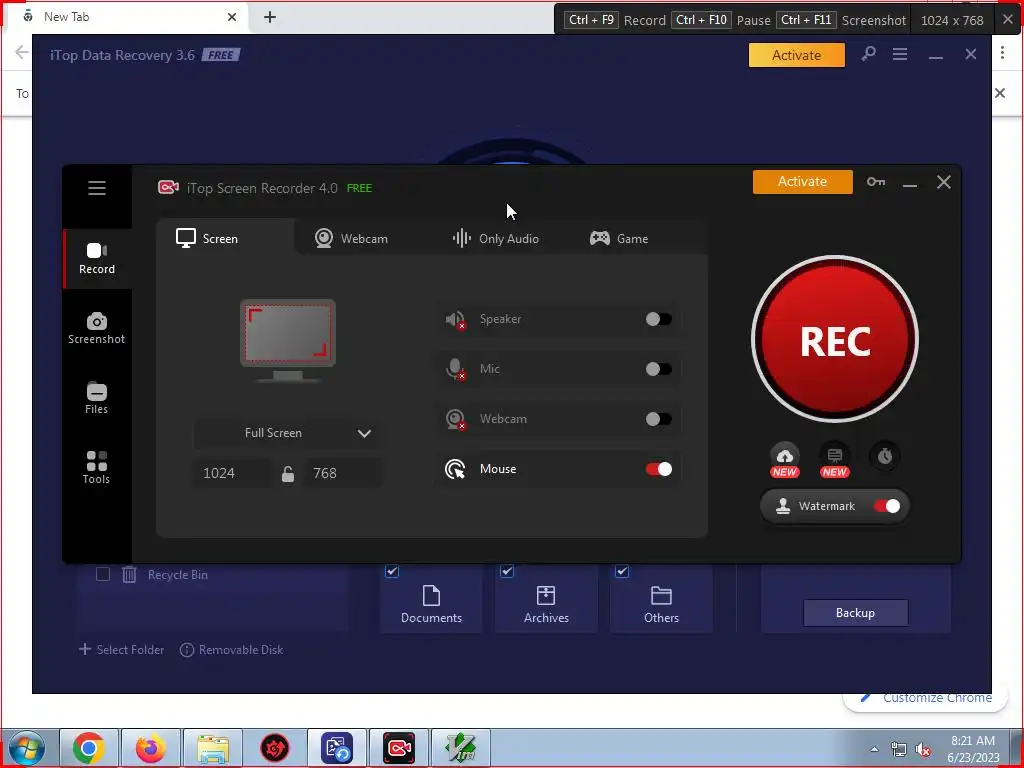Click Removable Disk info link
The height and width of the screenshot is (768, 1024).
coord(231,650)
